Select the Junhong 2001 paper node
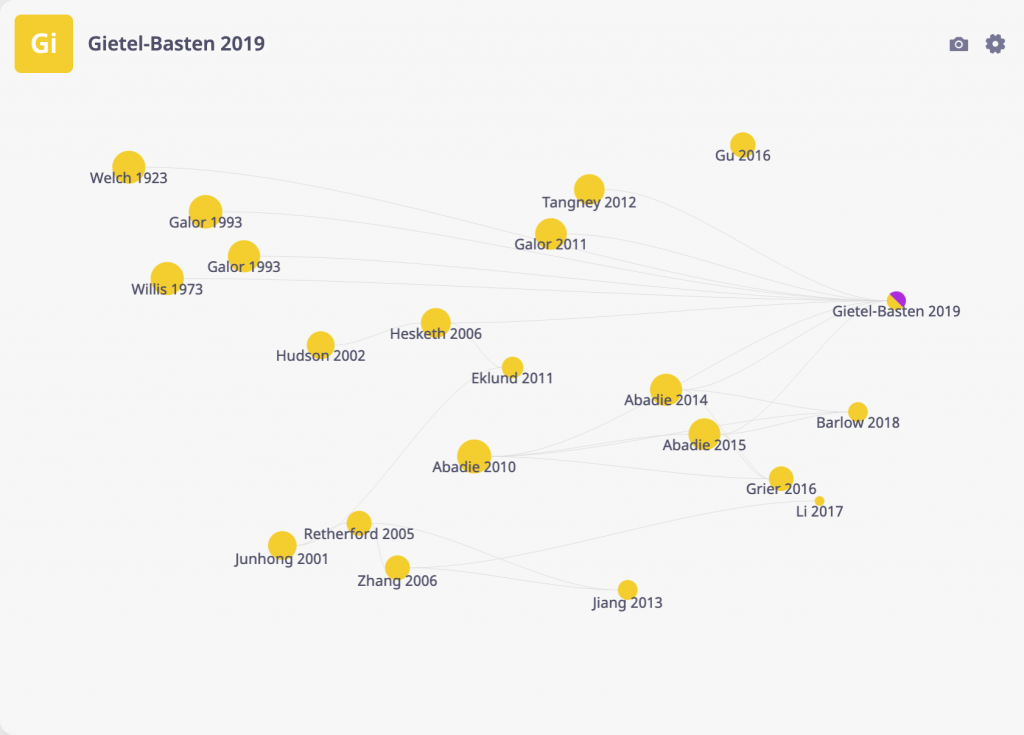This screenshot has height=735, width=1024. click(x=281, y=543)
